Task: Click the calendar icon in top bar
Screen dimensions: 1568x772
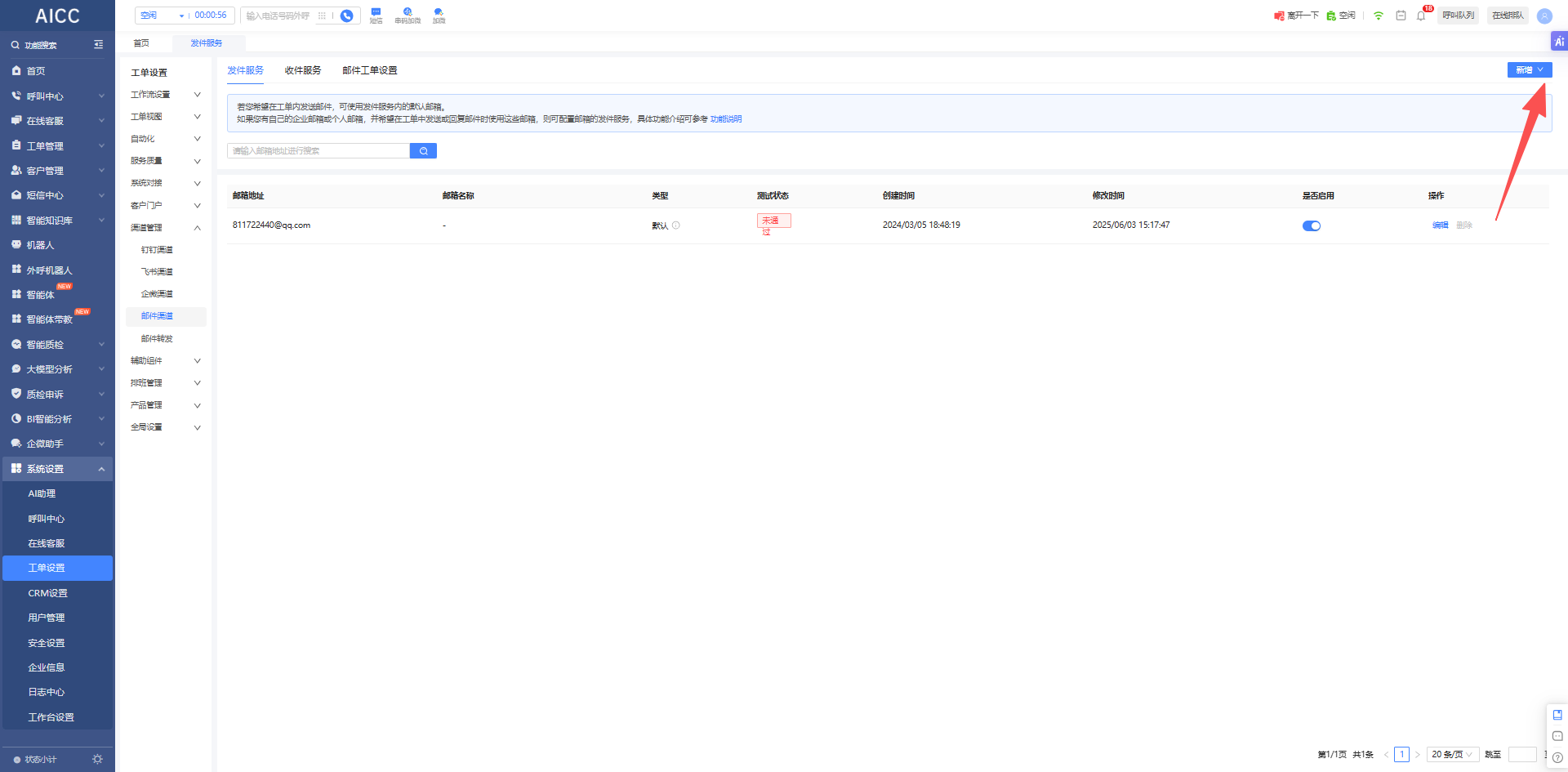Action: pos(1401,16)
